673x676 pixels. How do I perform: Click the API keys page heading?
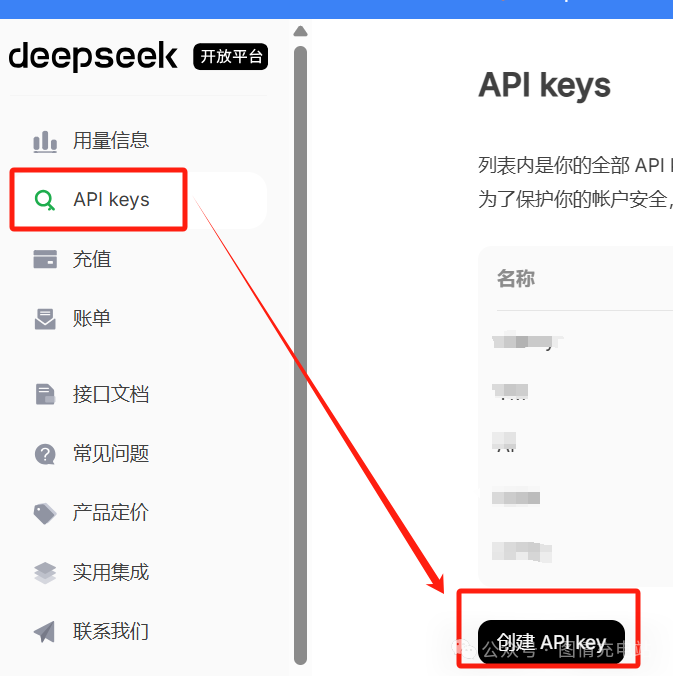pos(545,85)
